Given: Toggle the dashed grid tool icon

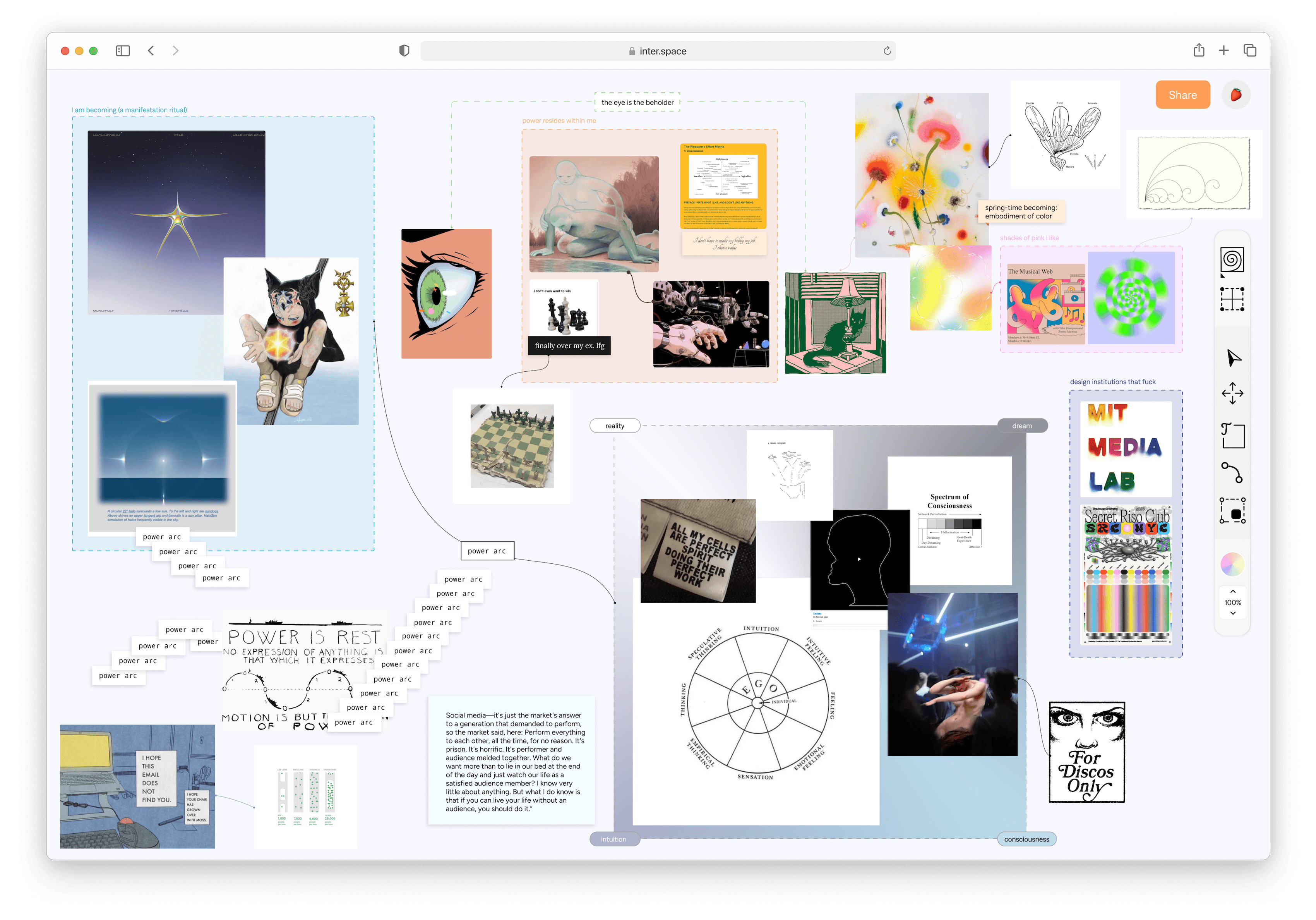Looking at the screenshot, I should tap(1232, 299).
